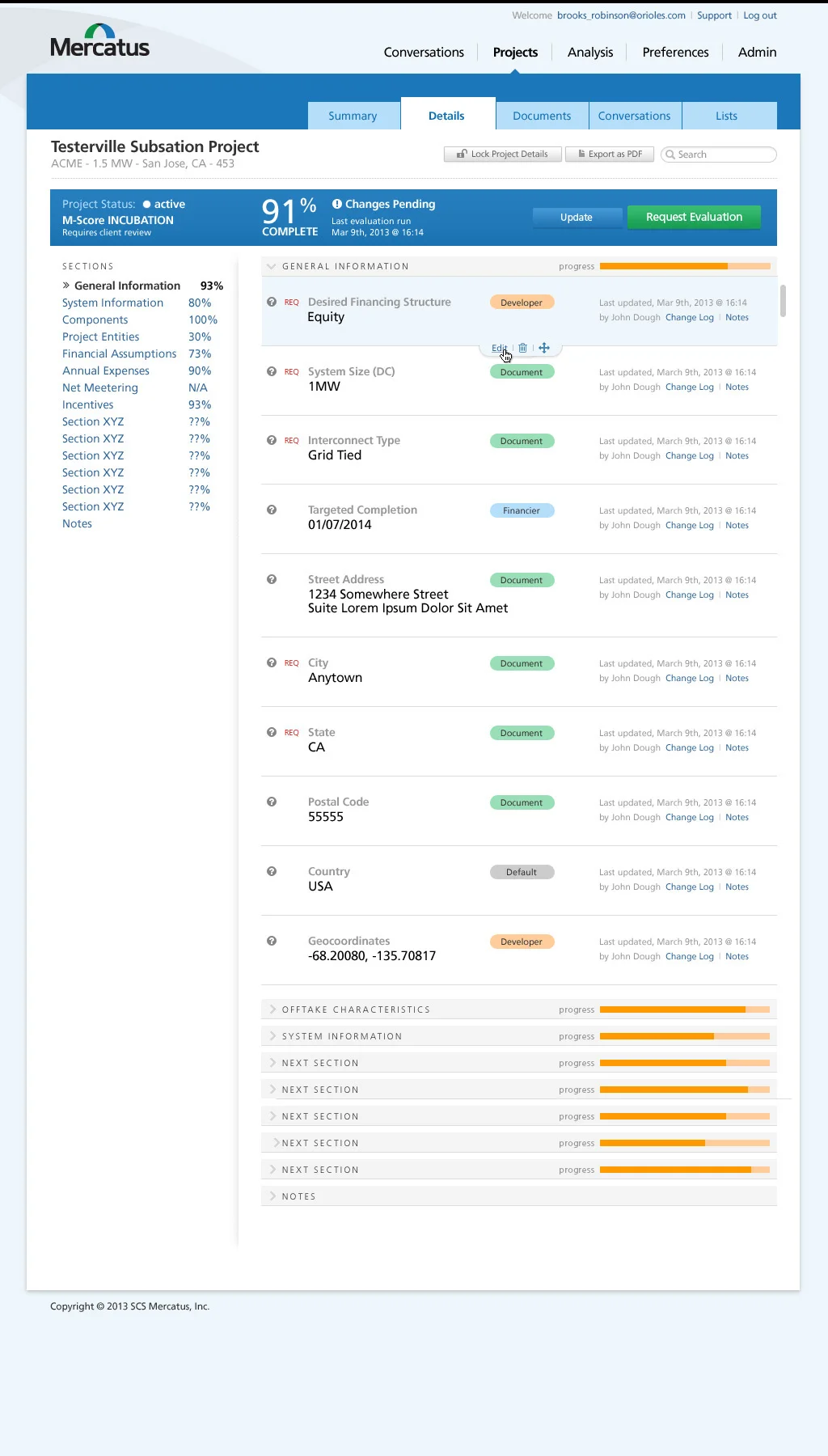This screenshot has width=828, height=1456.
Task: Click help icon beside Country field
Action: click(x=272, y=871)
